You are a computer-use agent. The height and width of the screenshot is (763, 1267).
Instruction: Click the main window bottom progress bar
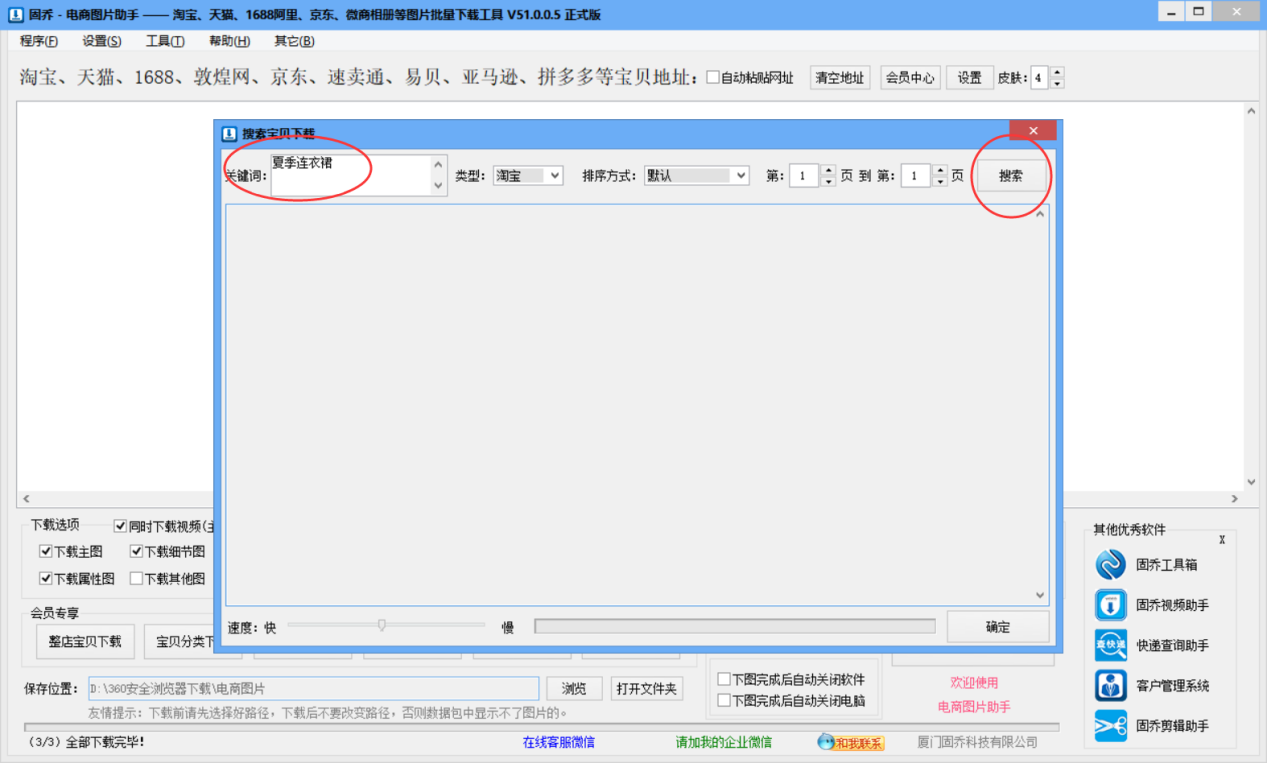point(541,727)
